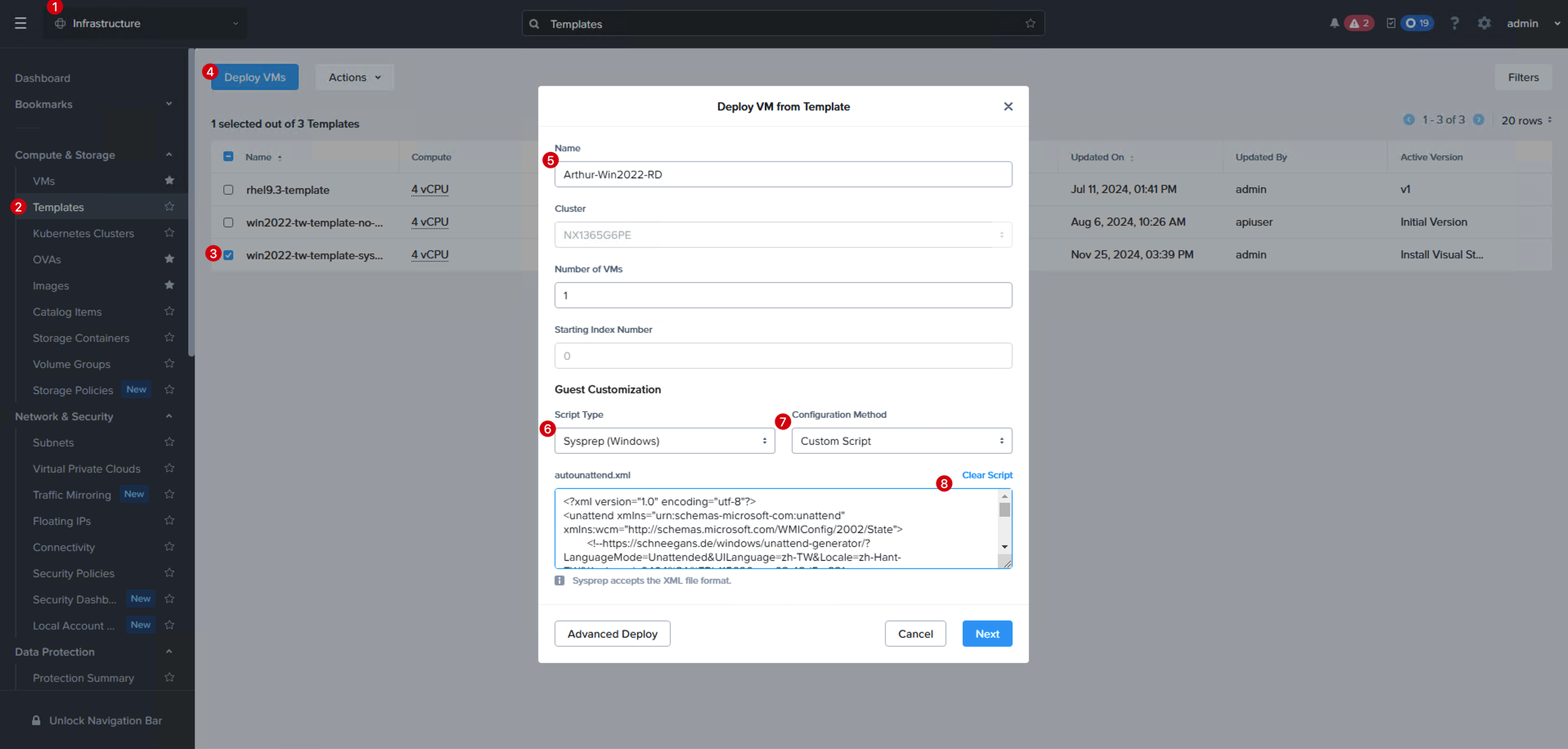Star the Kubernetes Clusters sidebar item
This screenshot has height=749, width=1568.
169,233
